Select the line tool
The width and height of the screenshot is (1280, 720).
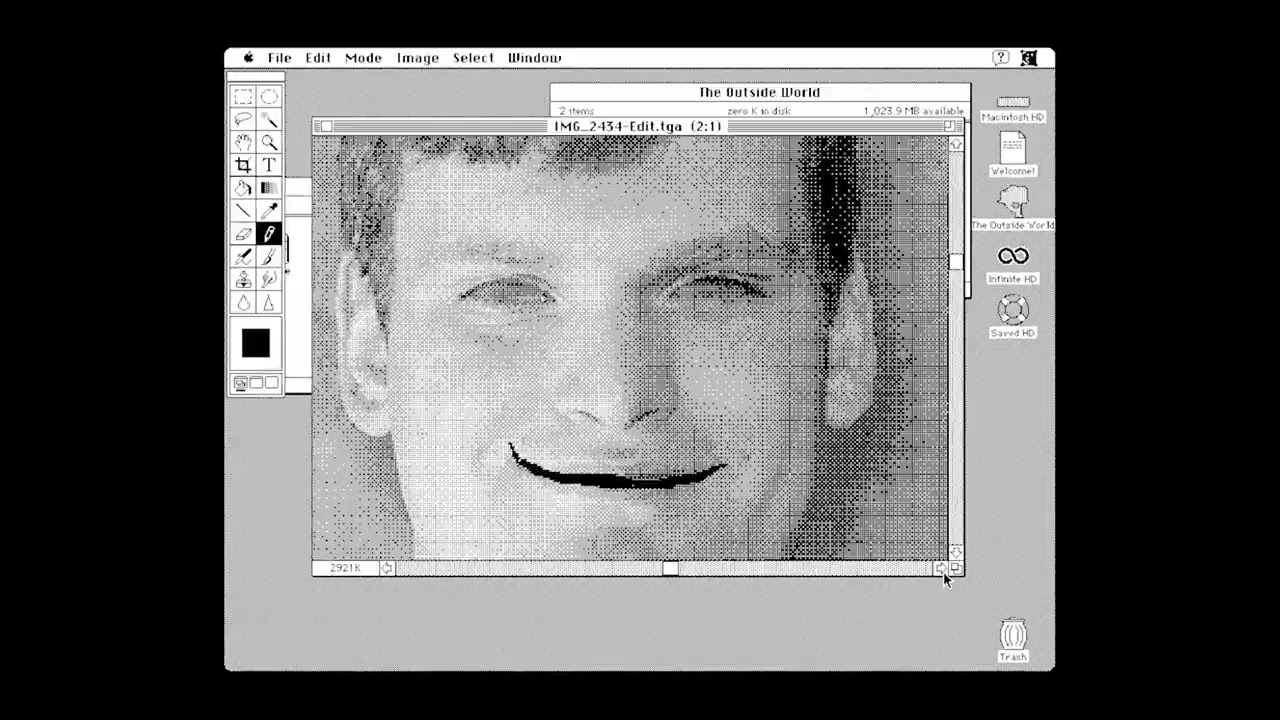pos(243,211)
